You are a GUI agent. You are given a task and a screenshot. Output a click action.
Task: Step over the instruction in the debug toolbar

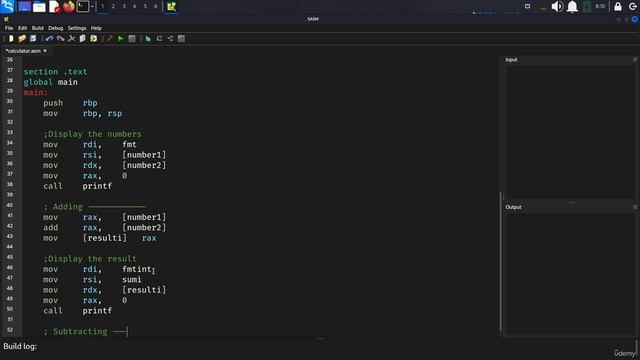click(x=159, y=38)
